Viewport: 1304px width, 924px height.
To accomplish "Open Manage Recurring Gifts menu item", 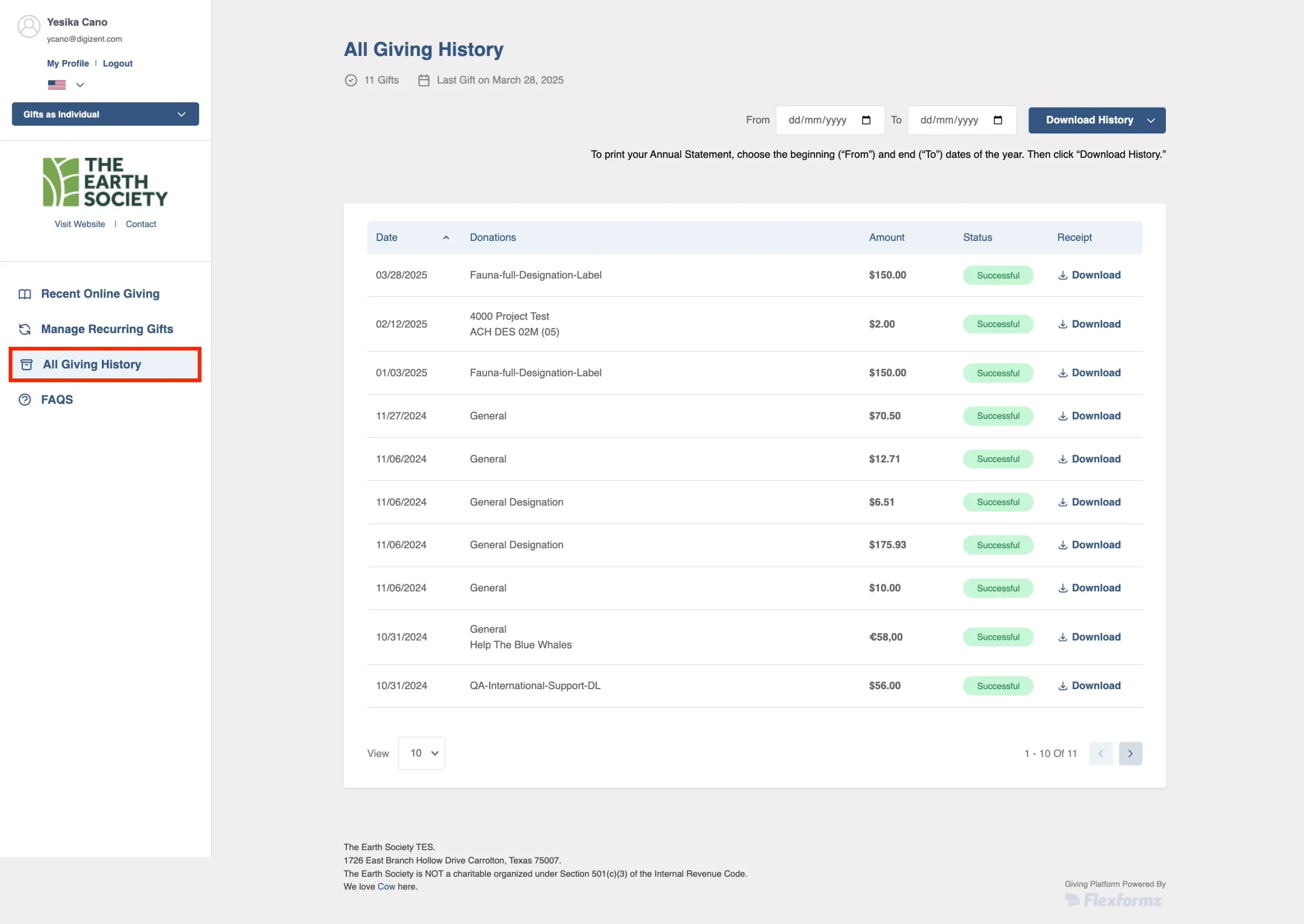I will click(x=107, y=330).
